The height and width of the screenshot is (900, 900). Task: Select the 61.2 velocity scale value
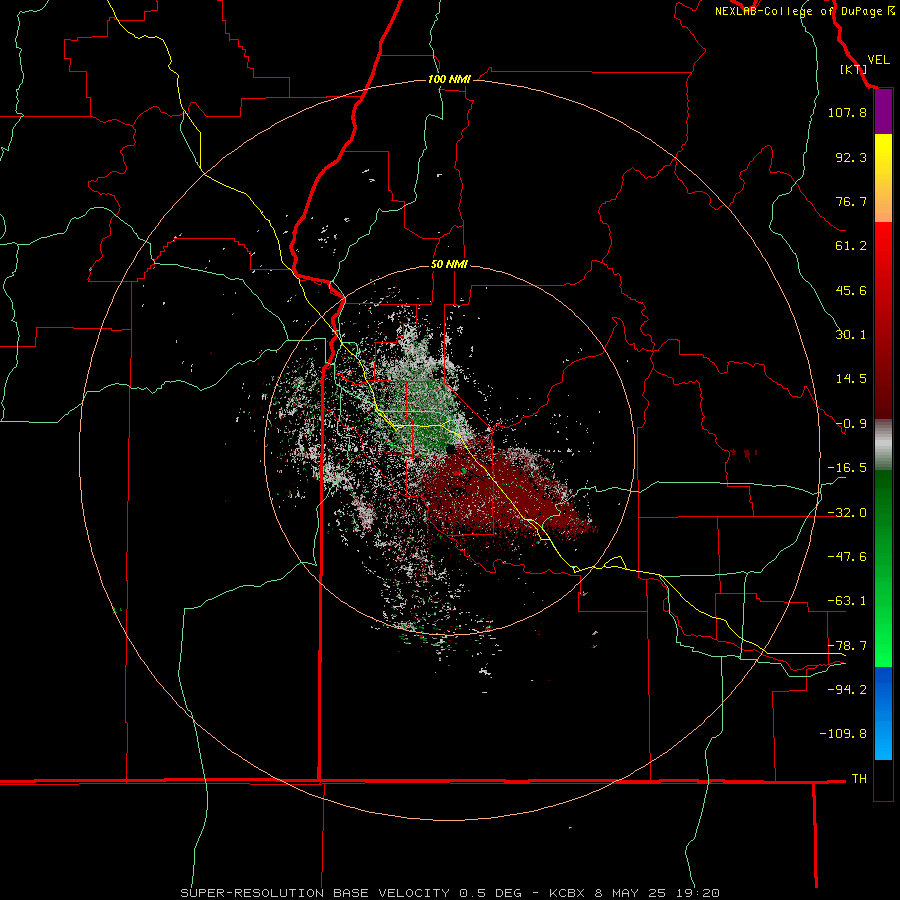click(x=851, y=246)
